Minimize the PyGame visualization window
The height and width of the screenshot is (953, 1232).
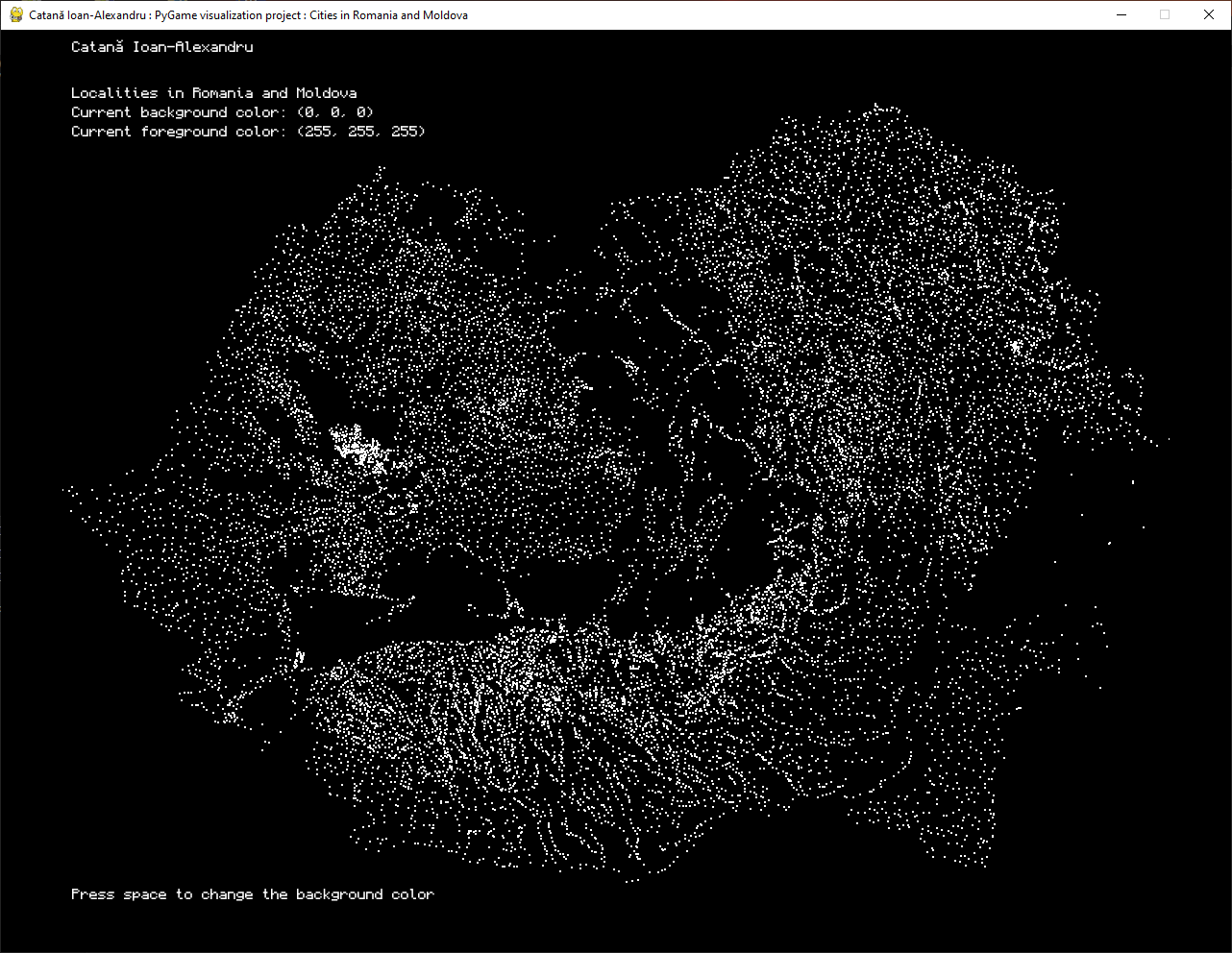point(1121,15)
